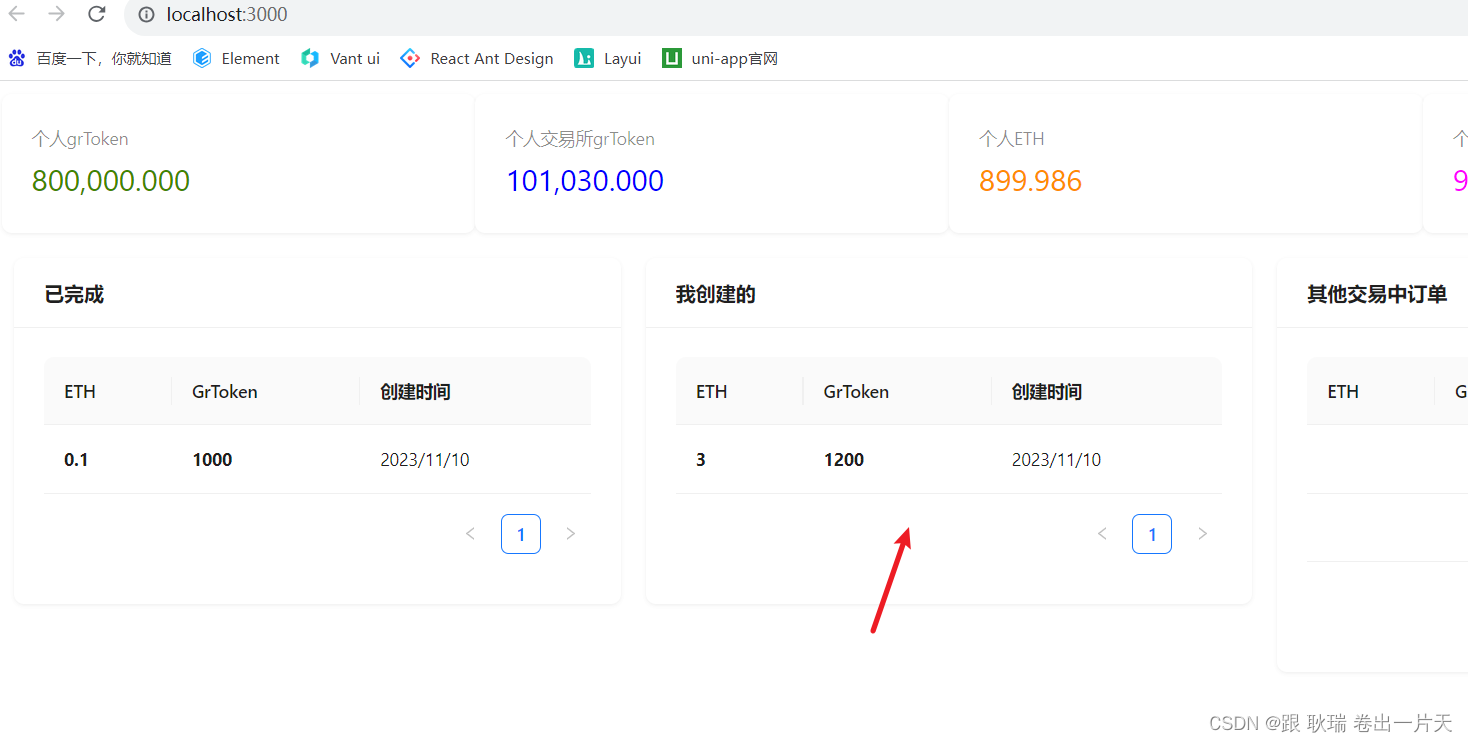1468x742 pixels.
Task: Click the 已完成 card title
Action: point(74,295)
